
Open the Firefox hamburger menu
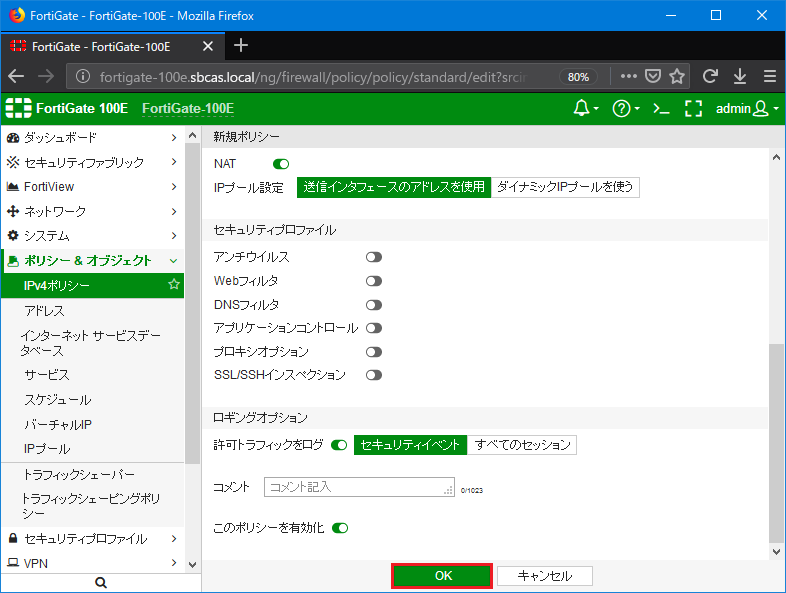pyautogui.click(x=770, y=76)
